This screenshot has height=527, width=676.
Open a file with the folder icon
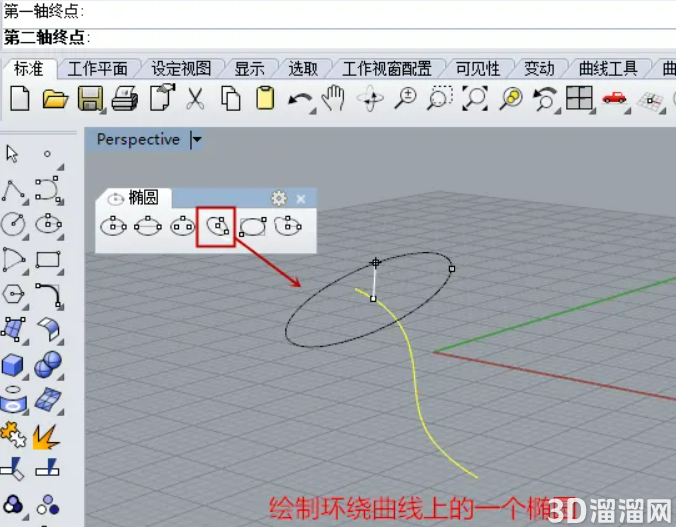(x=56, y=99)
